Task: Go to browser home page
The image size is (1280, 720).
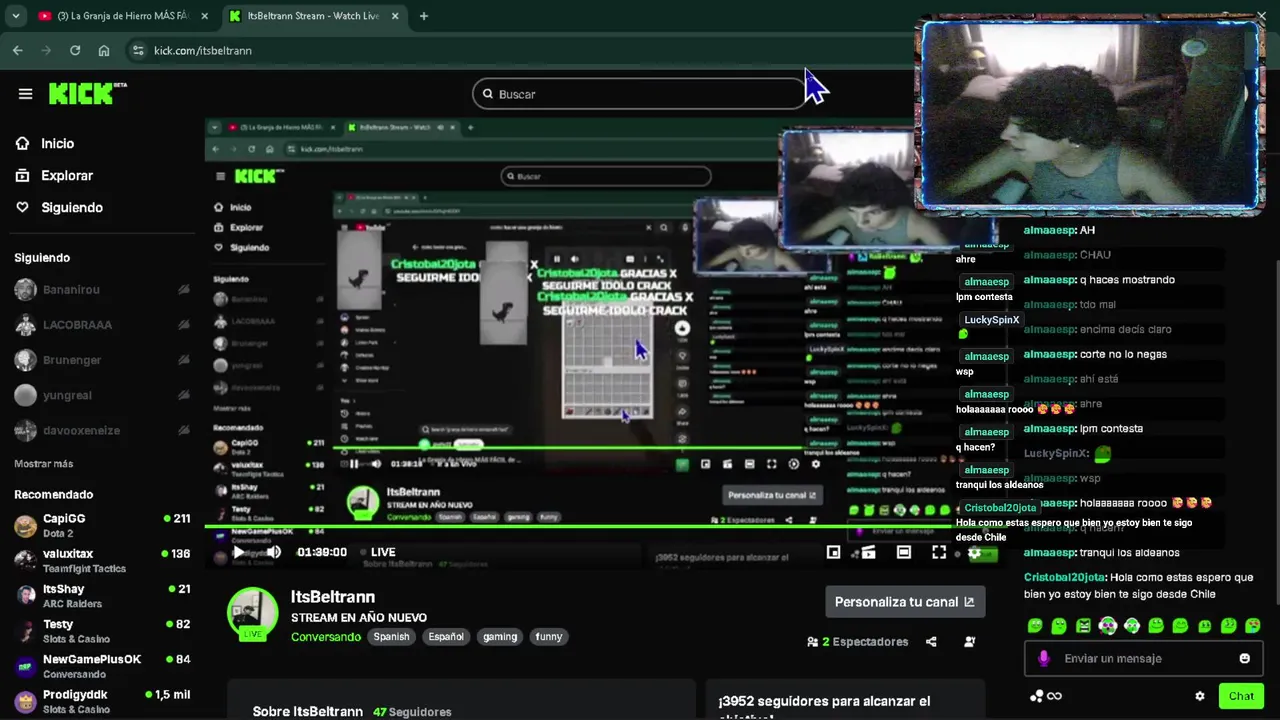Action: tap(104, 50)
